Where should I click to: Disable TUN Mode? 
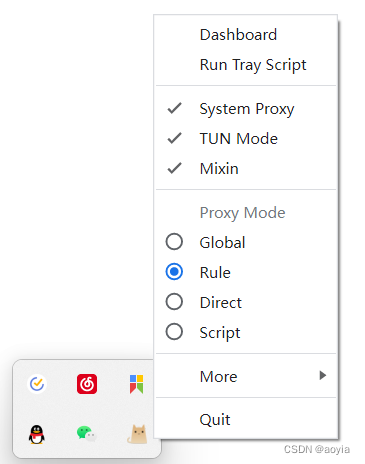(x=174, y=138)
